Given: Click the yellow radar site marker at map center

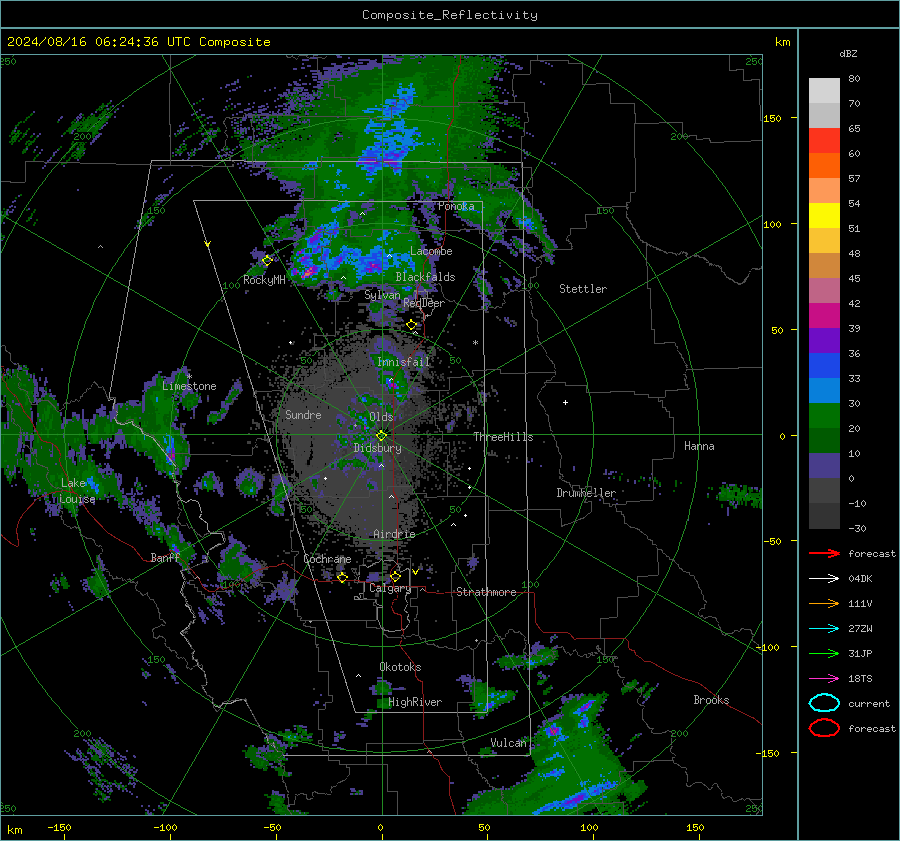Looking at the screenshot, I should point(381,436).
